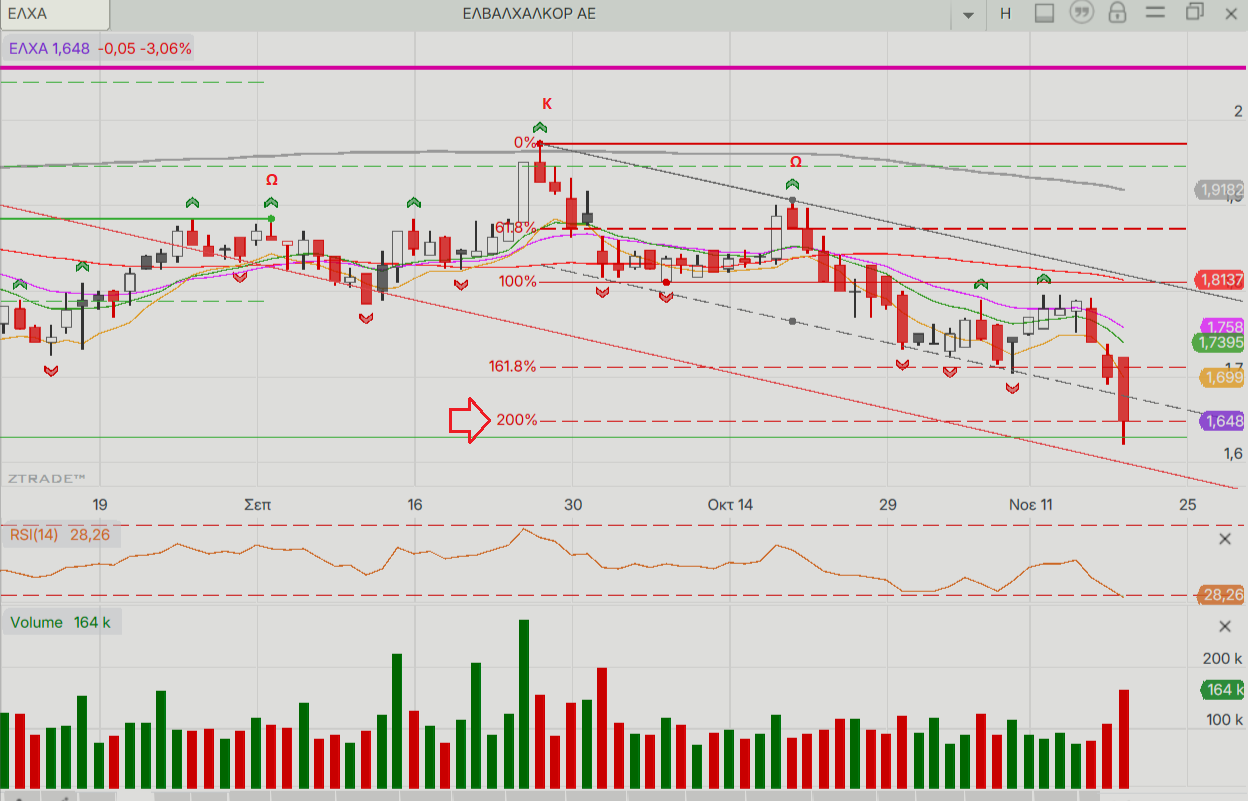This screenshot has height=801, width=1248.
Task: Select the Fibonacci 61.8% level label
Action: [516, 228]
